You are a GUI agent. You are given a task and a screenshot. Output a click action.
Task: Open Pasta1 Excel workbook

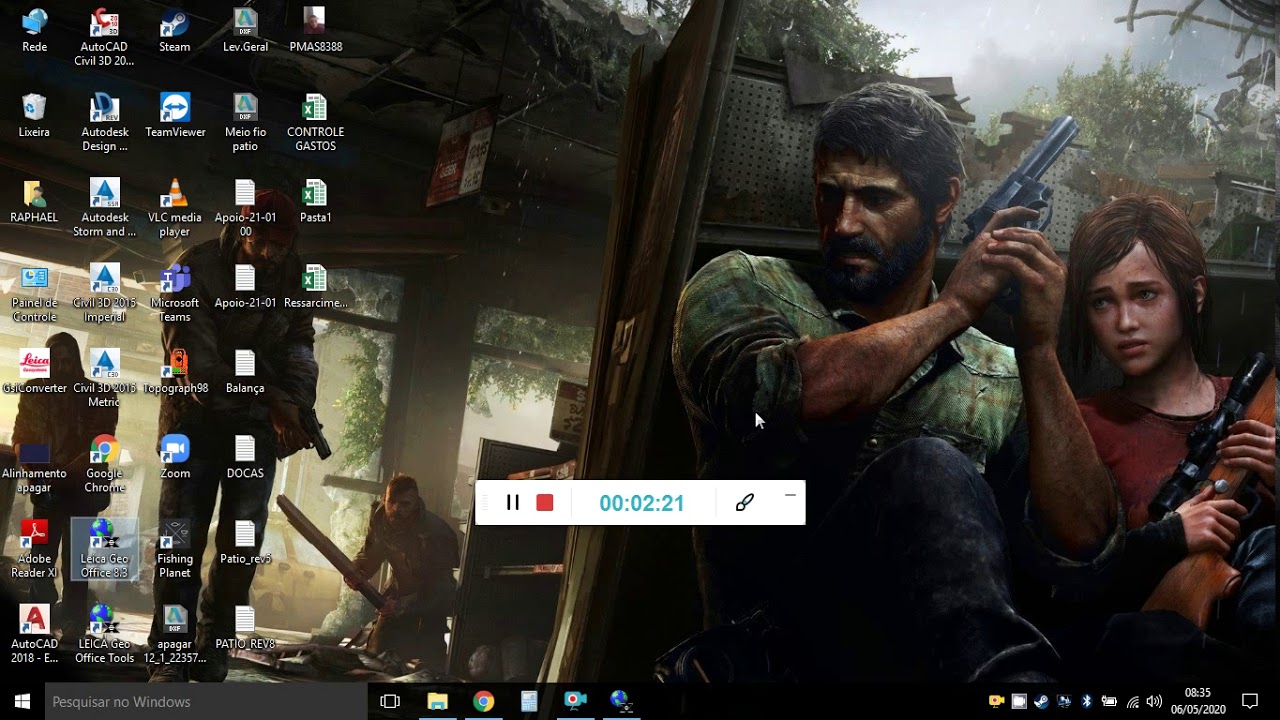point(315,201)
